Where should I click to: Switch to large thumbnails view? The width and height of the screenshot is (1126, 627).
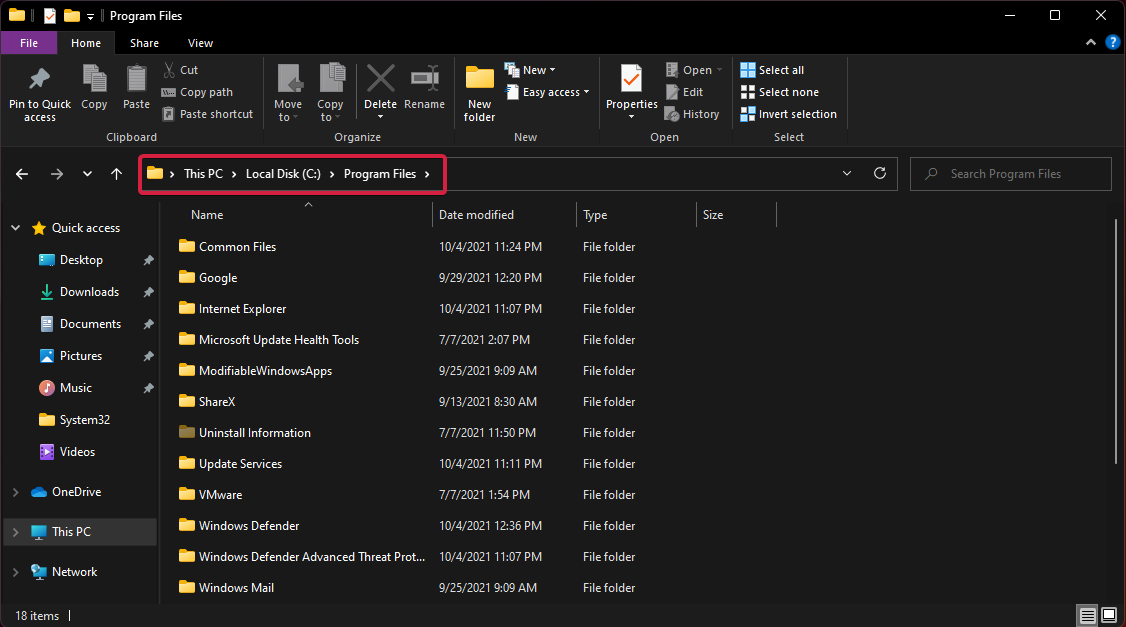coord(1109,615)
